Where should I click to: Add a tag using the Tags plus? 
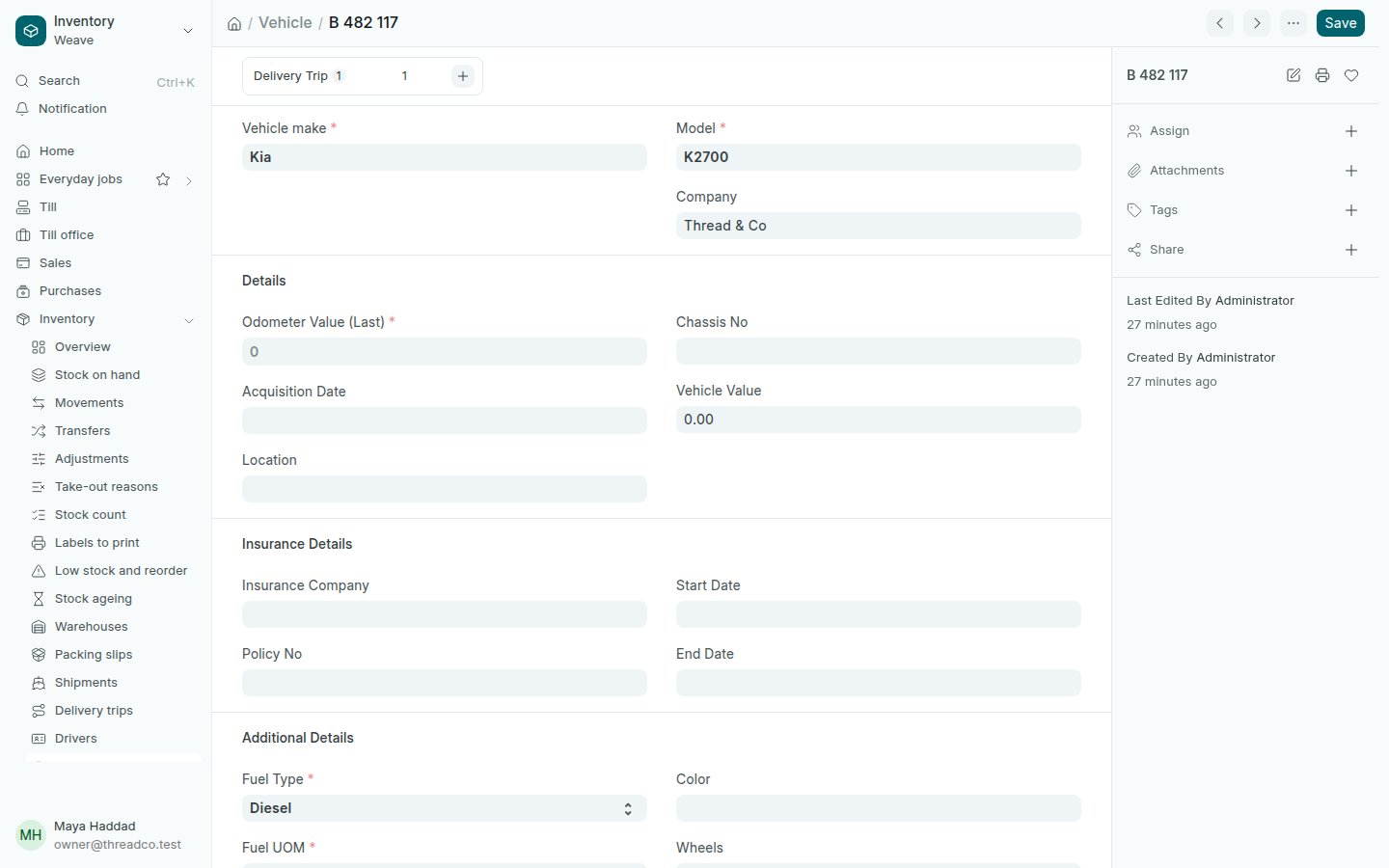[1351, 210]
